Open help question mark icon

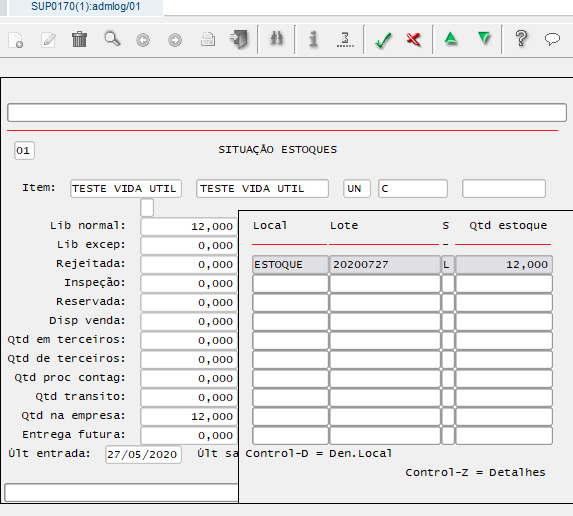click(521, 38)
